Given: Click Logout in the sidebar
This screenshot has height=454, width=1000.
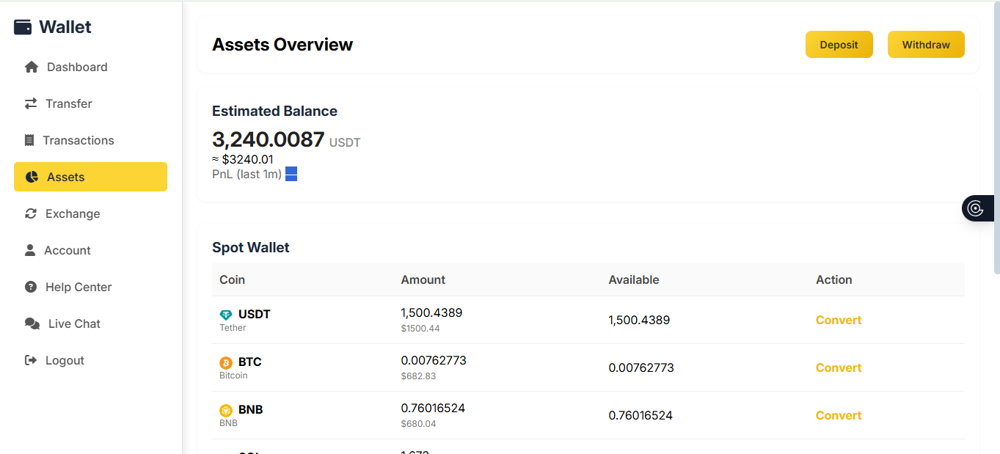Looking at the screenshot, I should pyautogui.click(x=91, y=360).
